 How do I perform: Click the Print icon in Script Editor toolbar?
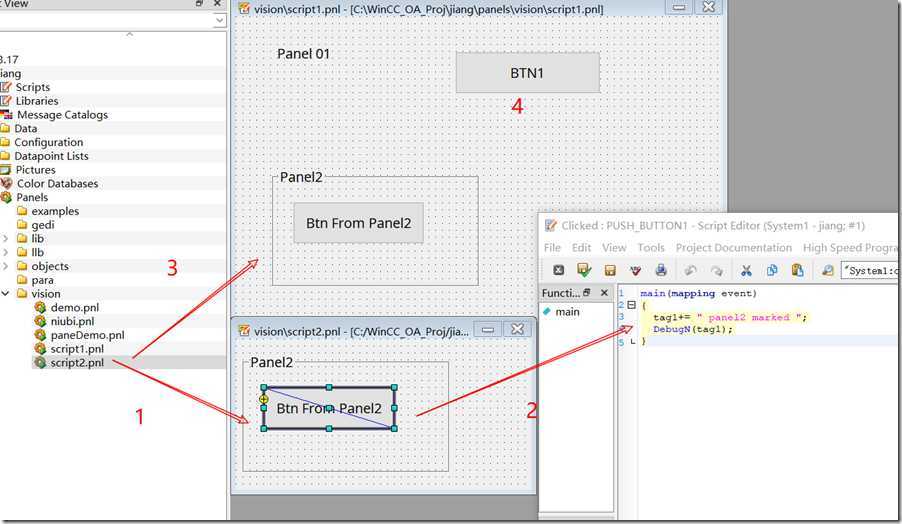(x=661, y=270)
